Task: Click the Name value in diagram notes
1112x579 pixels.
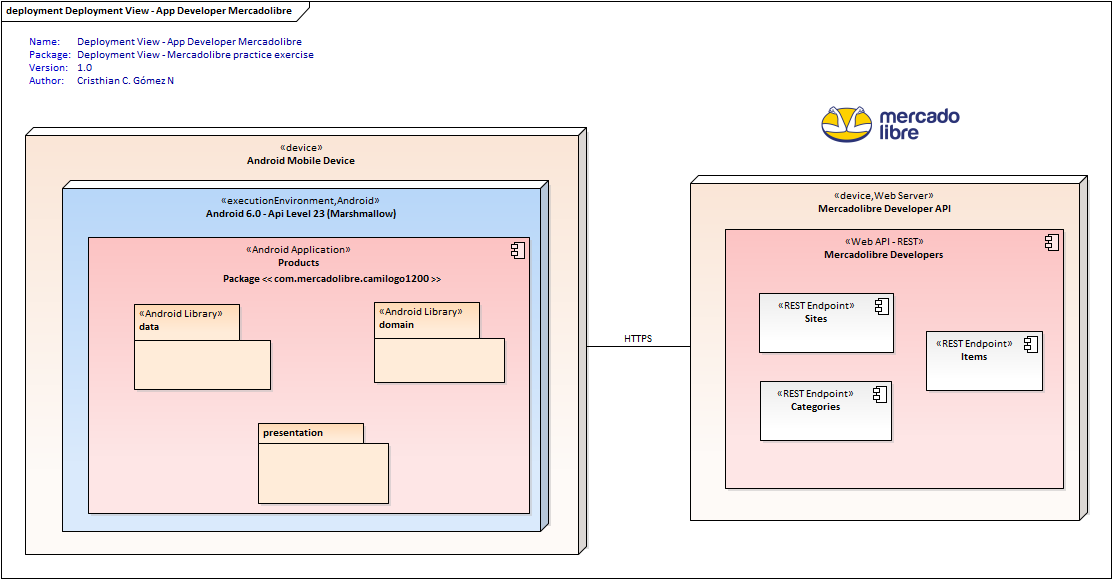Action: point(189,42)
